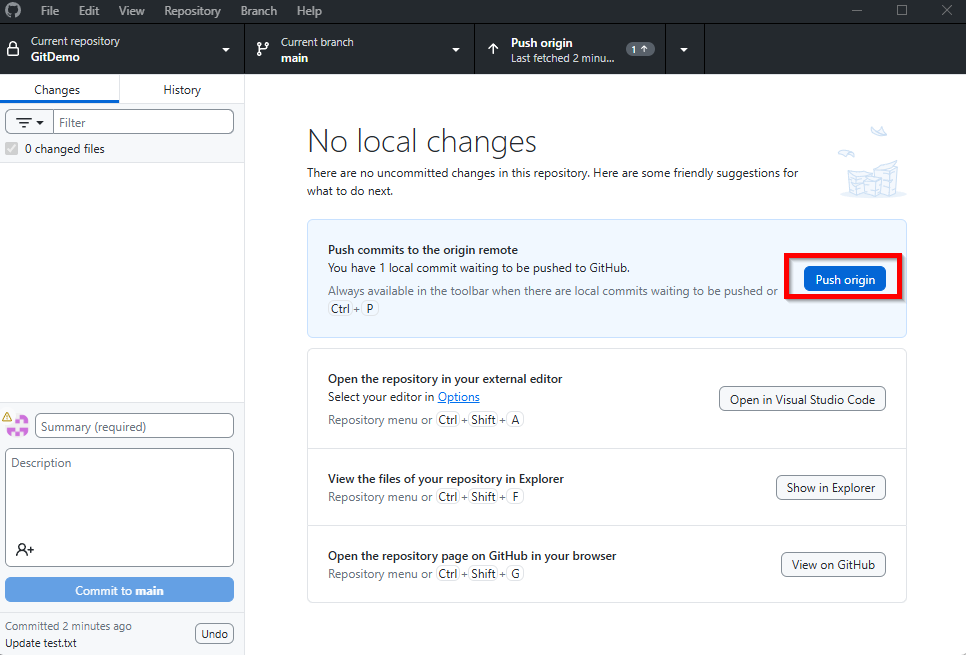
Task: Open the push options dropdown arrow
Action: tap(684, 49)
